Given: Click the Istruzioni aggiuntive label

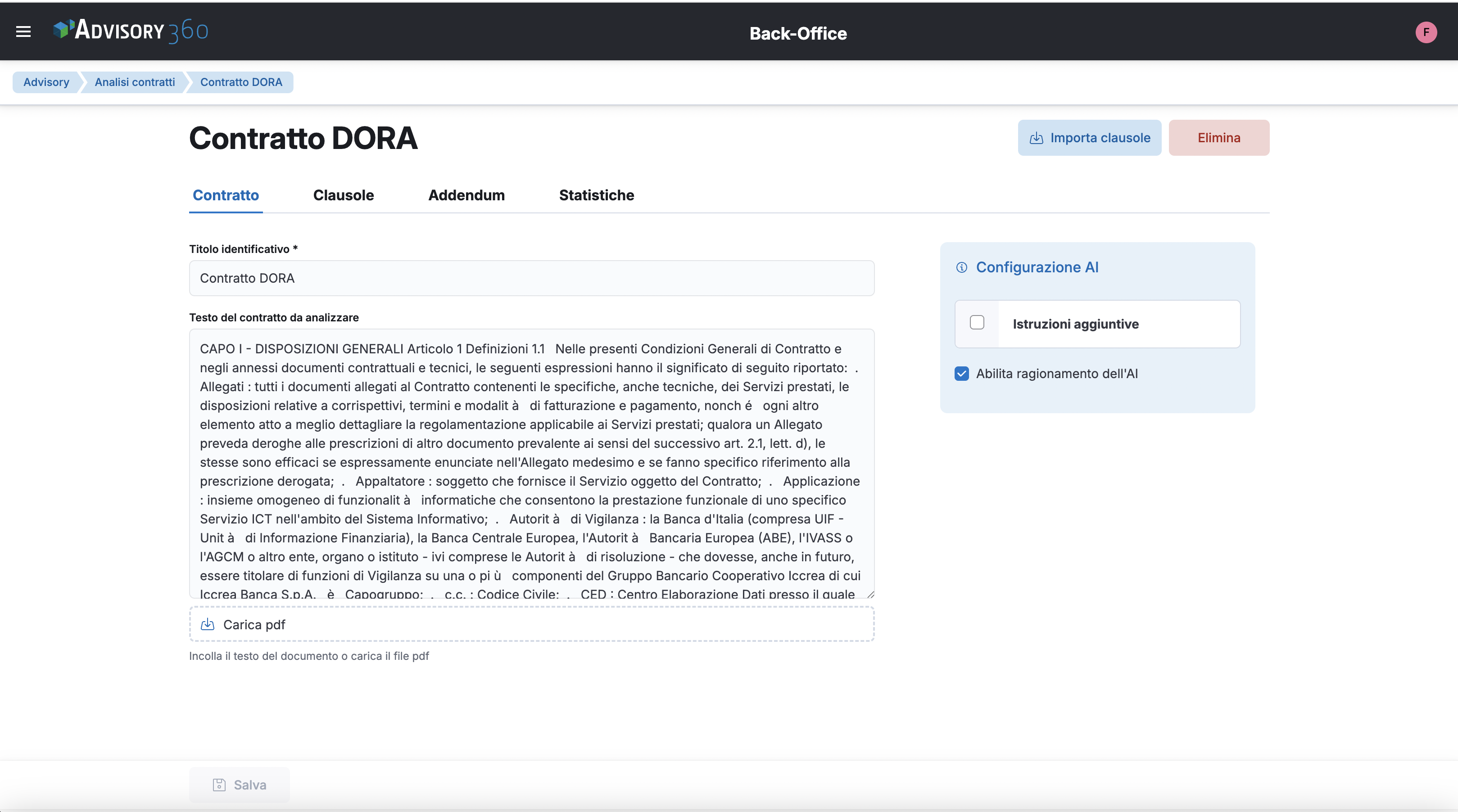Looking at the screenshot, I should point(1075,324).
